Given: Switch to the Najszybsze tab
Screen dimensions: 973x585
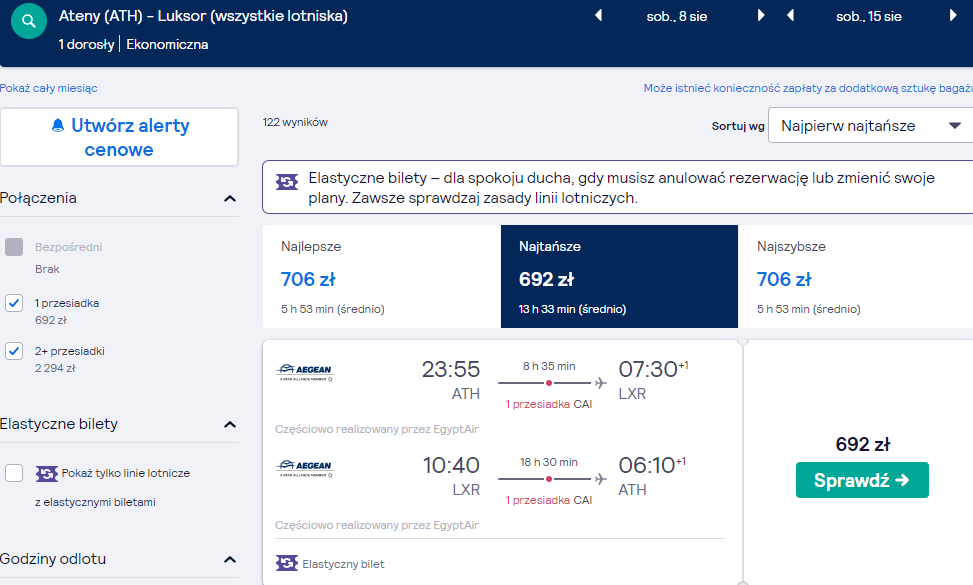Looking at the screenshot, I should [x=856, y=277].
